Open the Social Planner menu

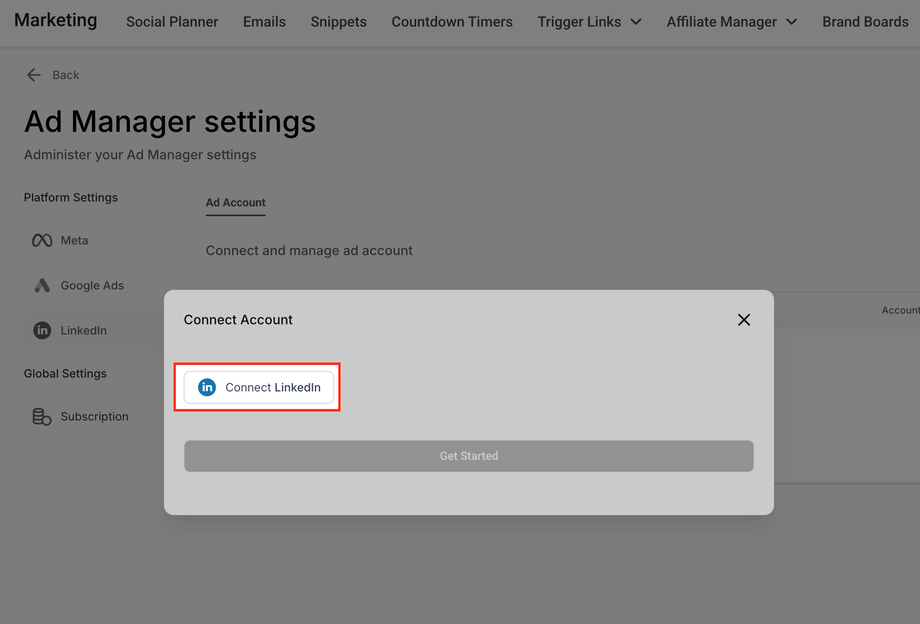(172, 22)
